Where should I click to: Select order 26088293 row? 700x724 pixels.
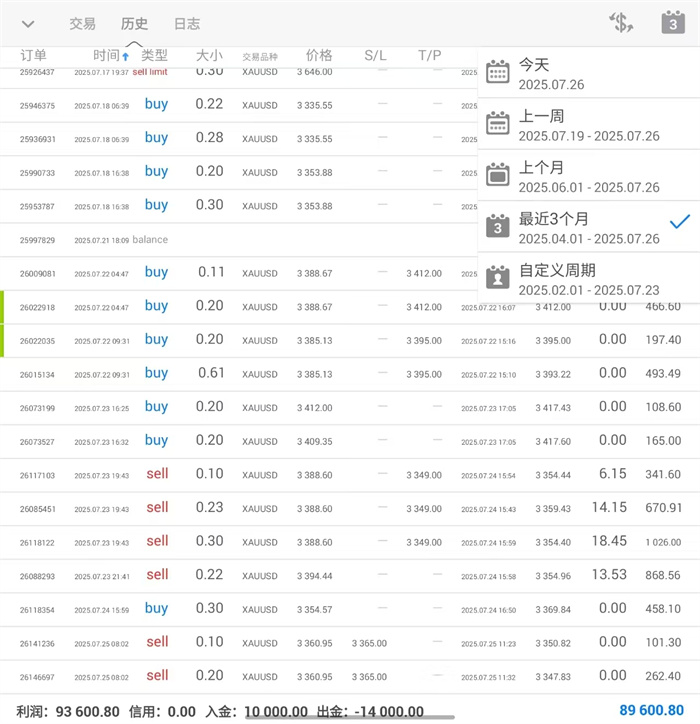[x=350, y=576]
